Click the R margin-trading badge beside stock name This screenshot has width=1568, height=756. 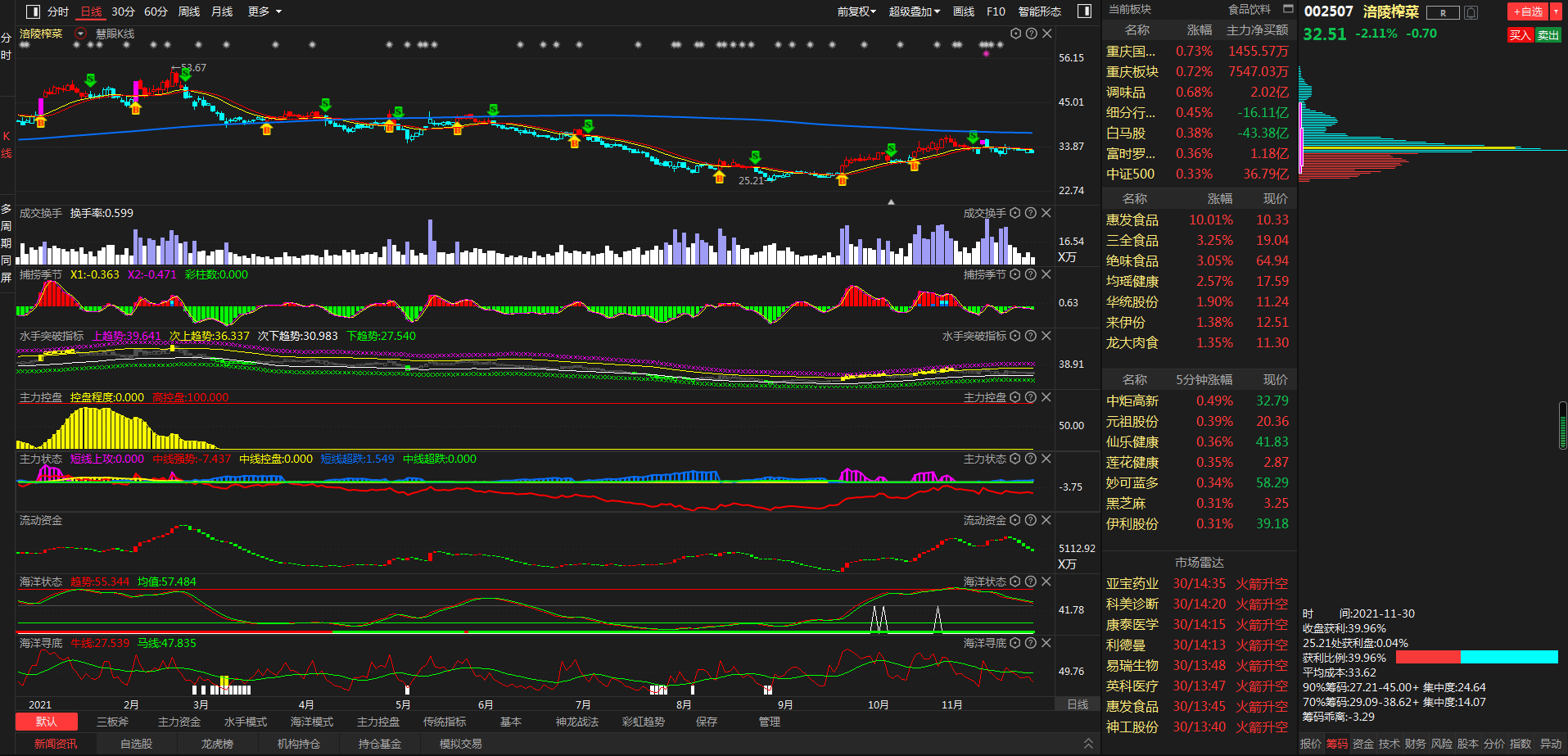1443,12
